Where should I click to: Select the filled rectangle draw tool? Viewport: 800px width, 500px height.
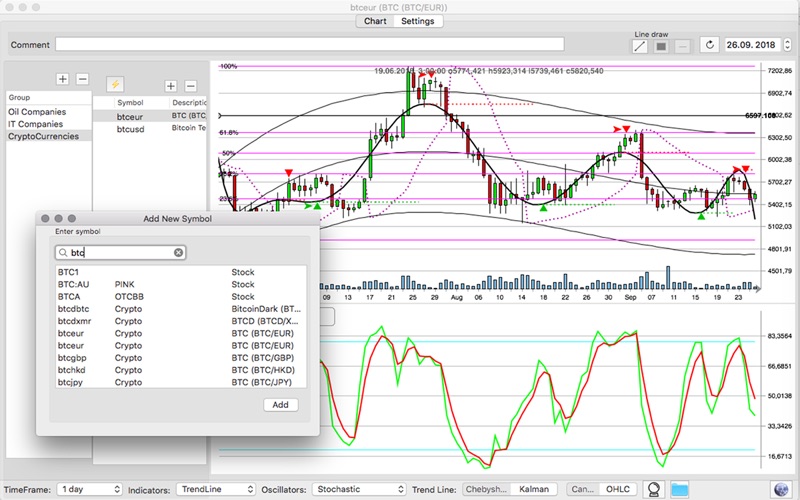[661, 46]
